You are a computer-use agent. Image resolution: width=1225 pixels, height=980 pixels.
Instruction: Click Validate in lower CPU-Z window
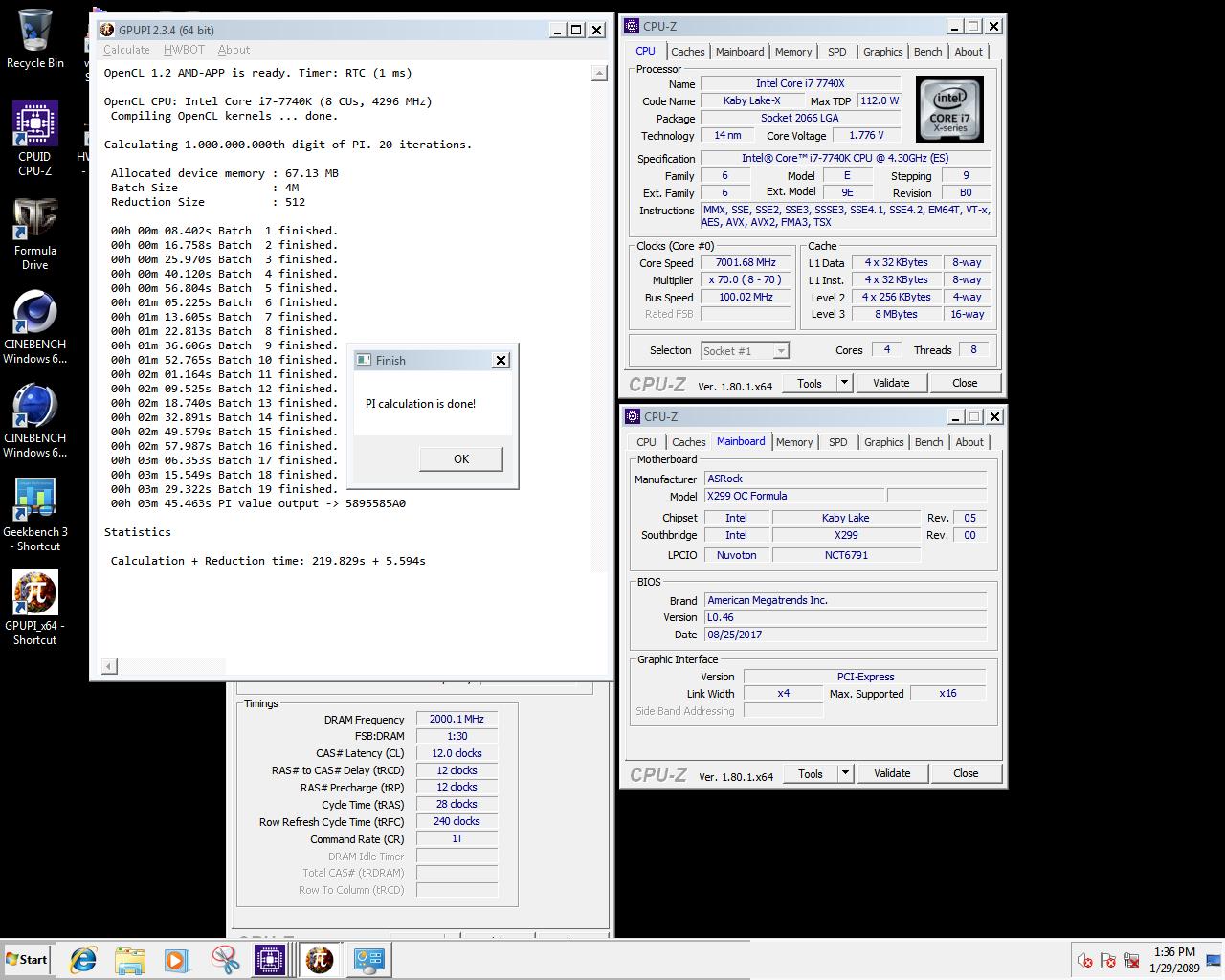pyautogui.click(x=892, y=773)
